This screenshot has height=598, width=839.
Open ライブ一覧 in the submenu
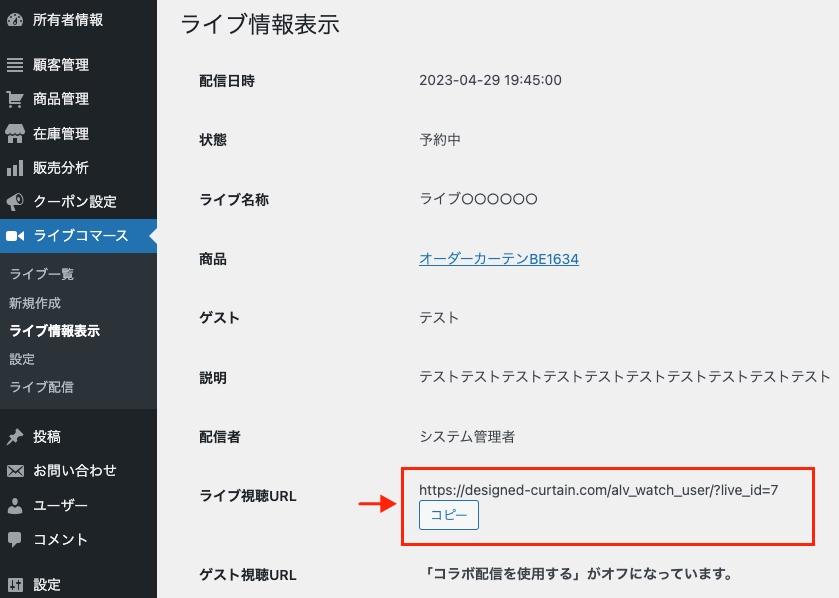pos(41,274)
